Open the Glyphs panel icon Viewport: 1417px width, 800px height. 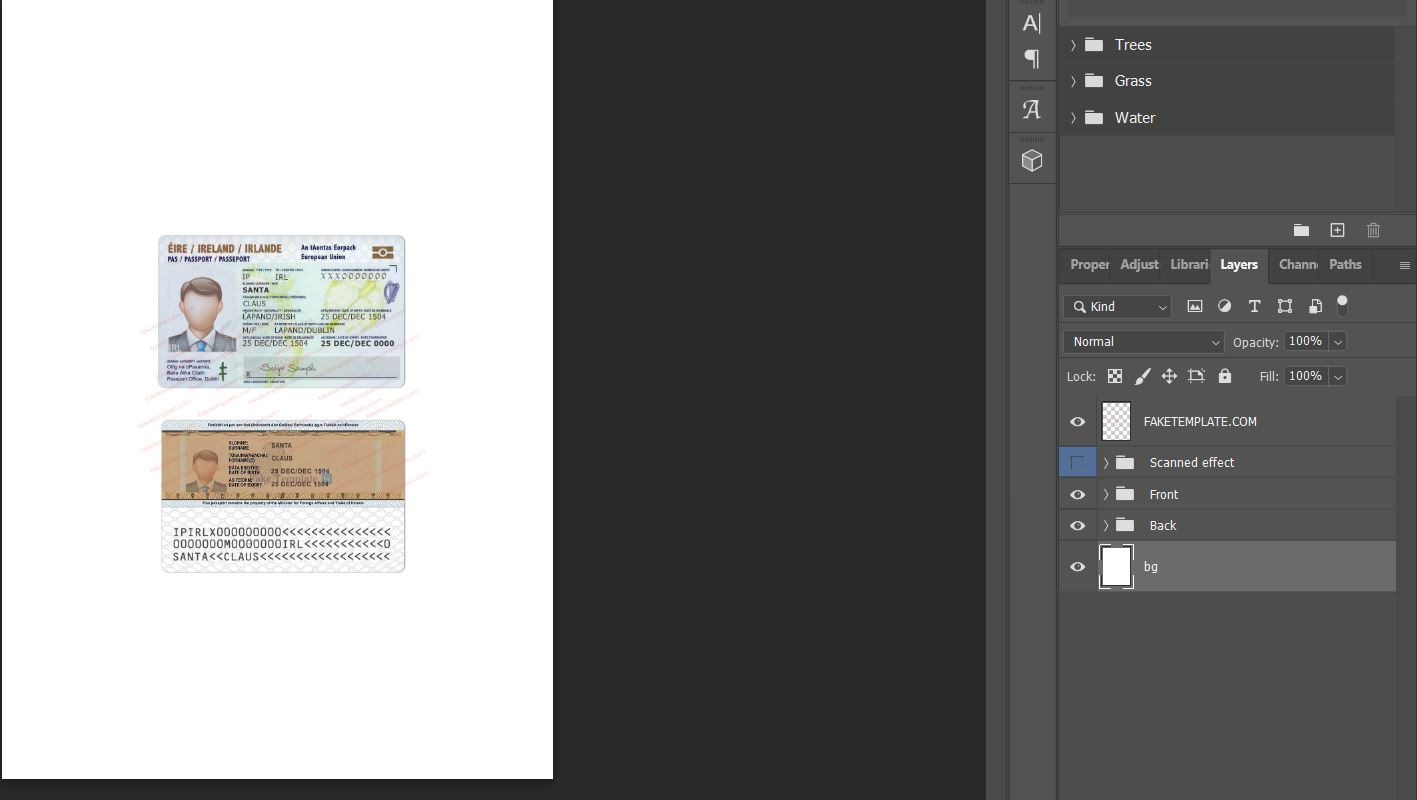(1032, 109)
